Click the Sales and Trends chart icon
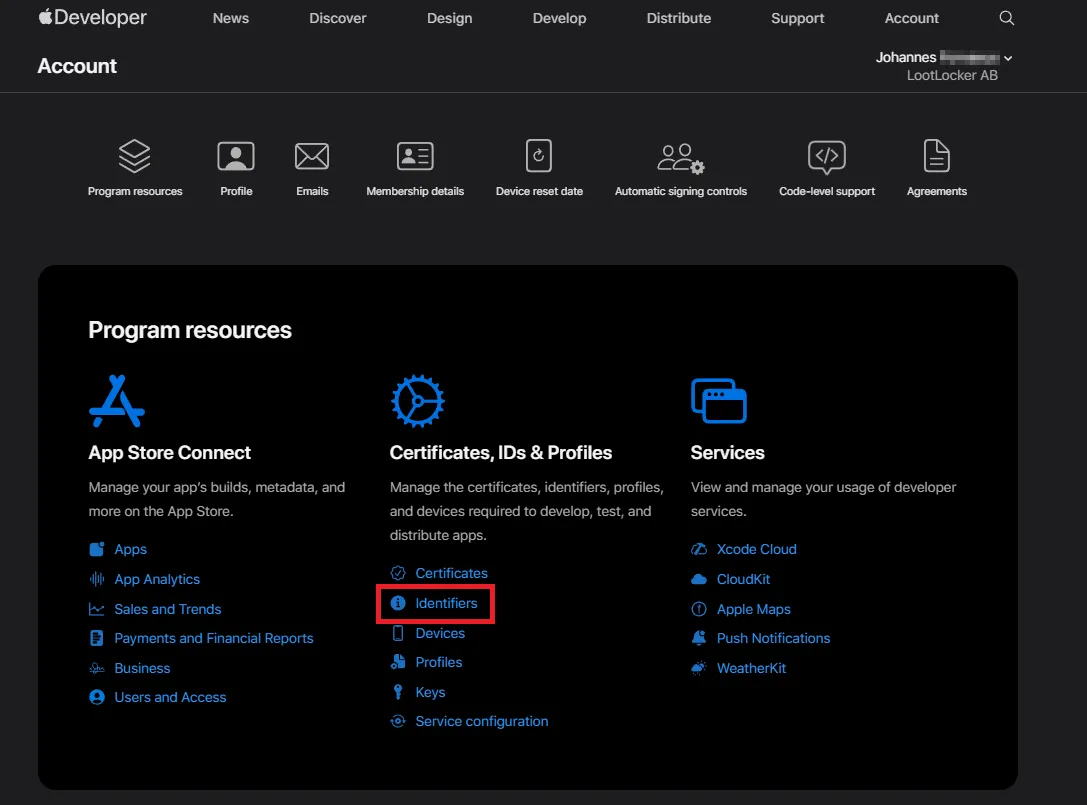1087x805 pixels. (97, 609)
